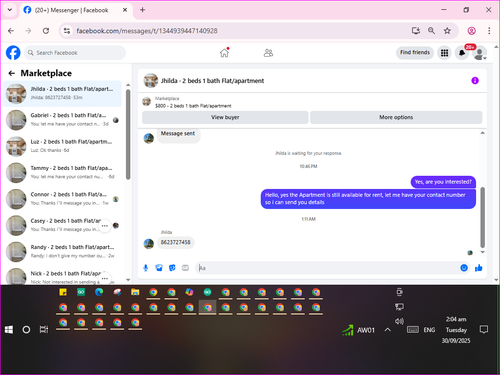Open the account profile picture menu
The width and height of the screenshot is (500, 375).
pyautogui.click(x=479, y=53)
